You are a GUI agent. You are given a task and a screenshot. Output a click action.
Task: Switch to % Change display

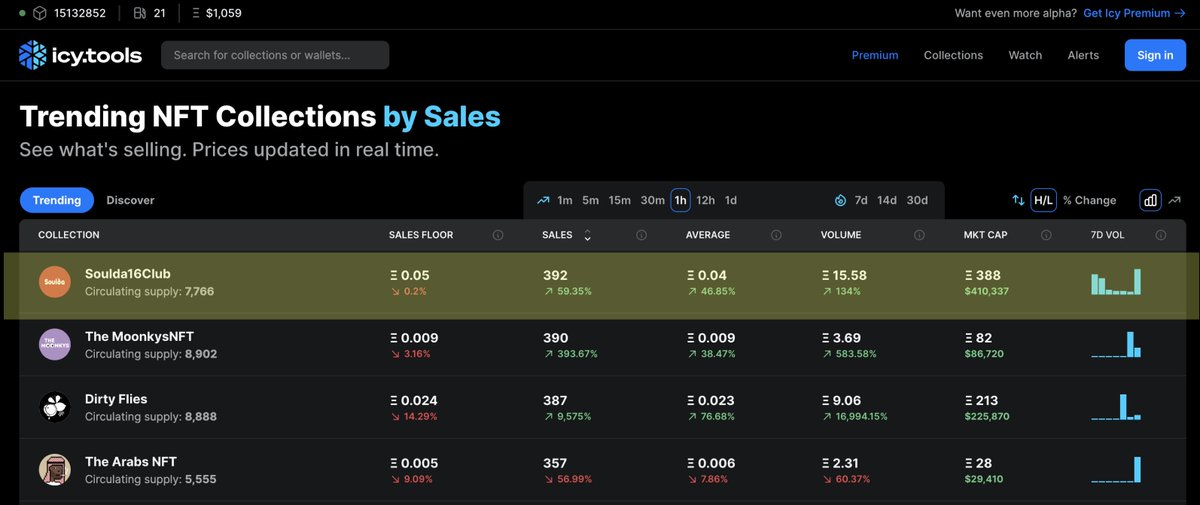click(x=1089, y=200)
